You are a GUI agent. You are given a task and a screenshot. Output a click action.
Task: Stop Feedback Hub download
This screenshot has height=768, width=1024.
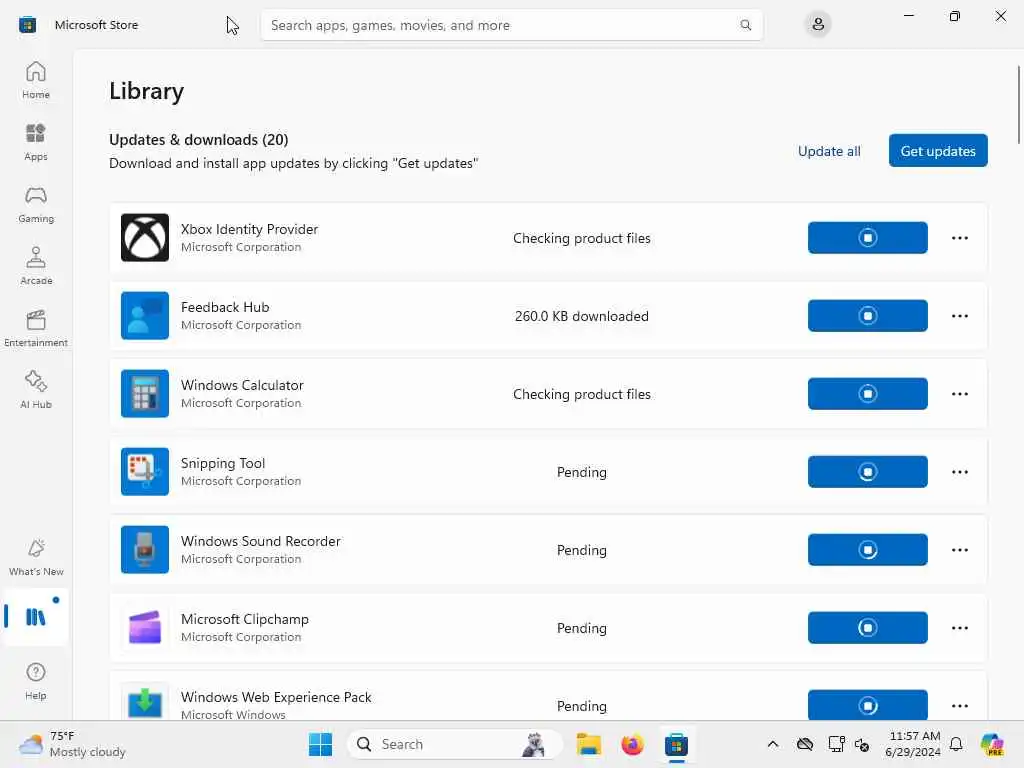[x=867, y=315]
